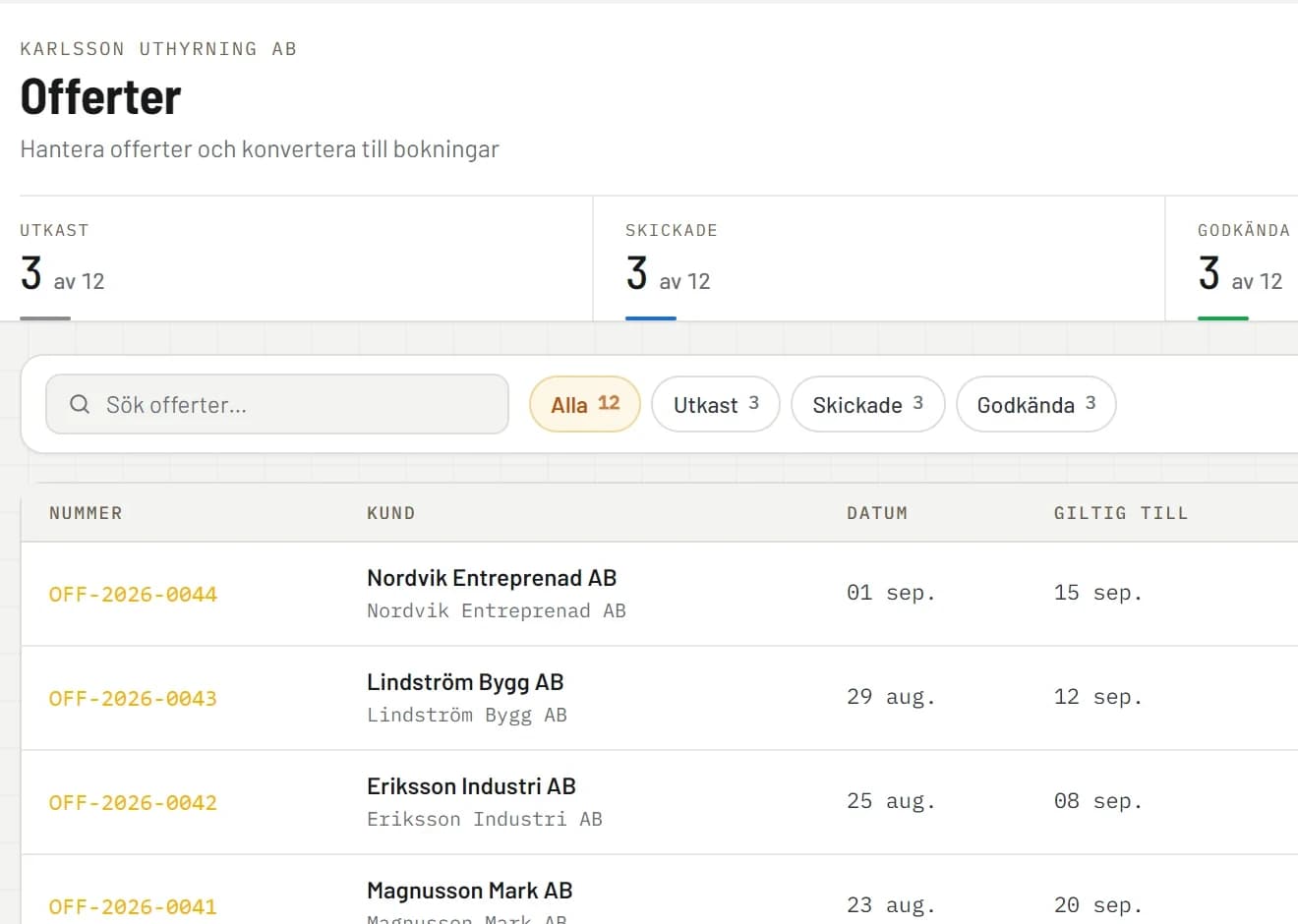Sort by the DATUM column header
This screenshot has width=1298, height=924.
[877, 513]
